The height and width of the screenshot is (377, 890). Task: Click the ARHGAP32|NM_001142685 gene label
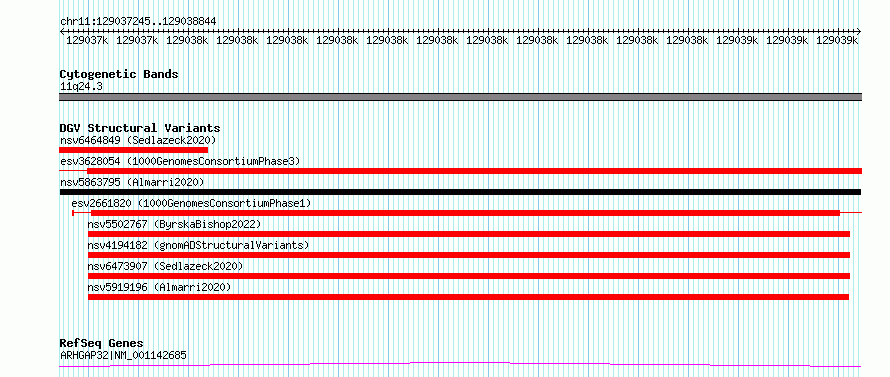[x=123, y=356]
